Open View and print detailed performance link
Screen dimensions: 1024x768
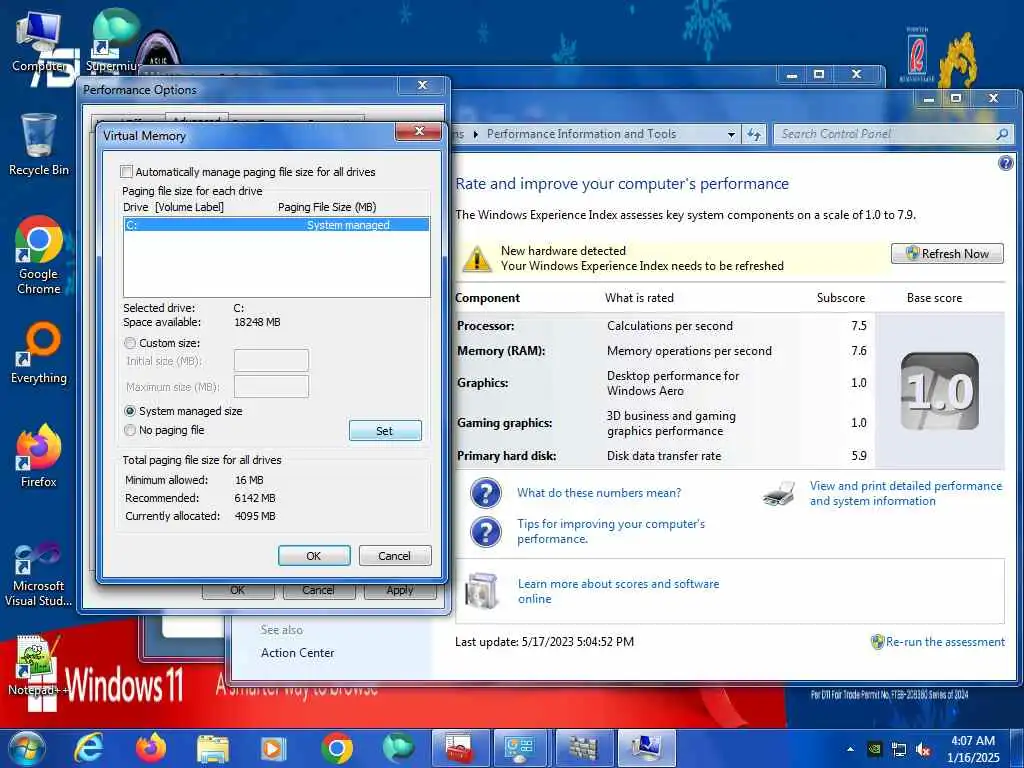906,493
